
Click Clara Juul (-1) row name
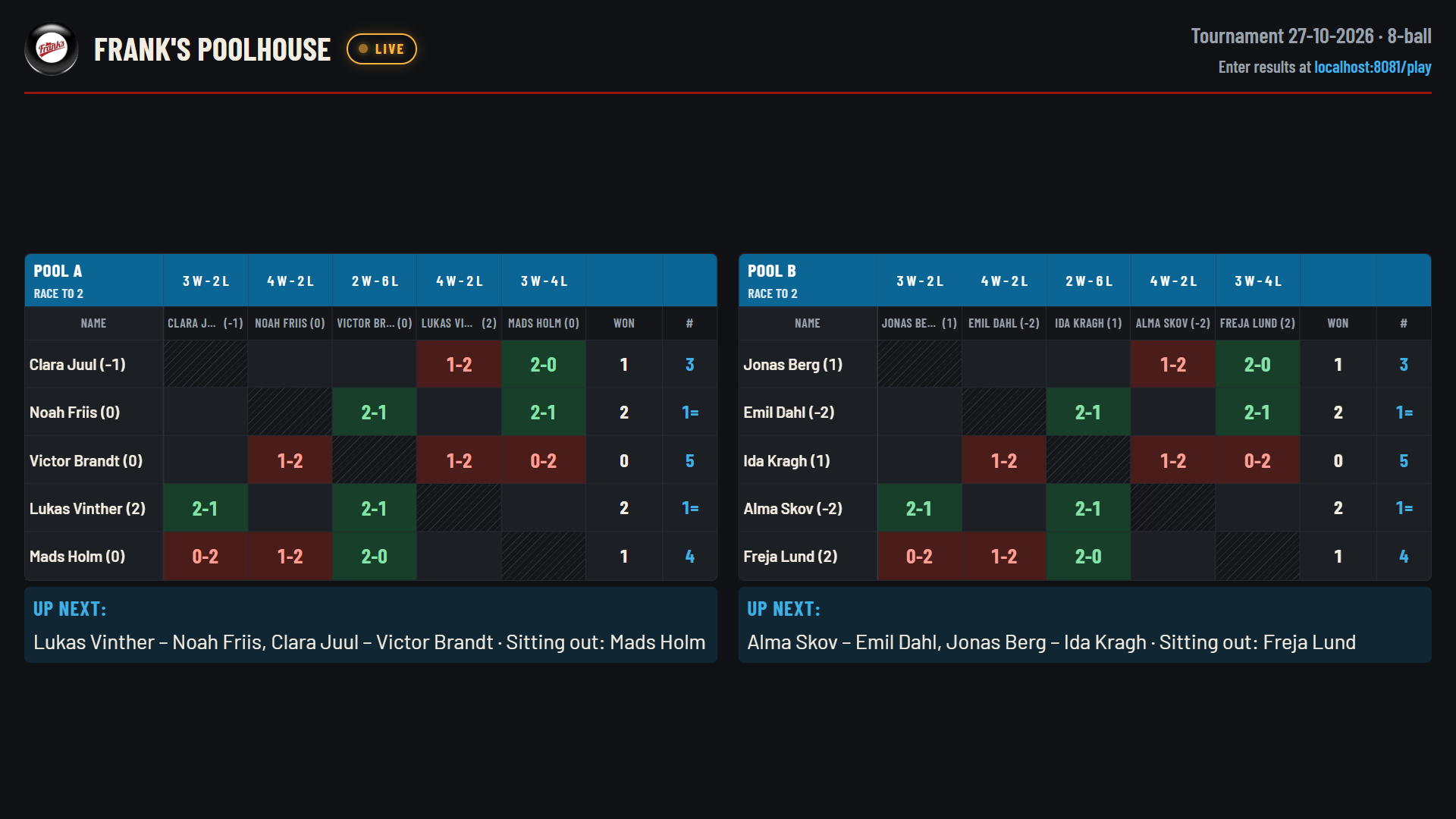(x=77, y=365)
